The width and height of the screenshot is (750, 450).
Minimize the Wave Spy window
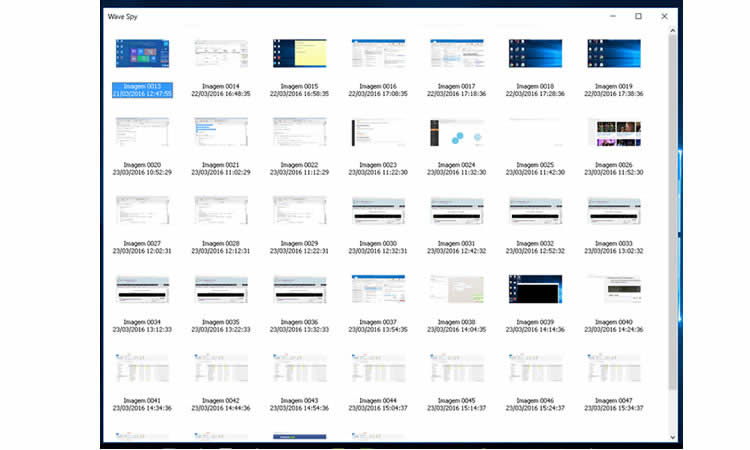point(612,16)
